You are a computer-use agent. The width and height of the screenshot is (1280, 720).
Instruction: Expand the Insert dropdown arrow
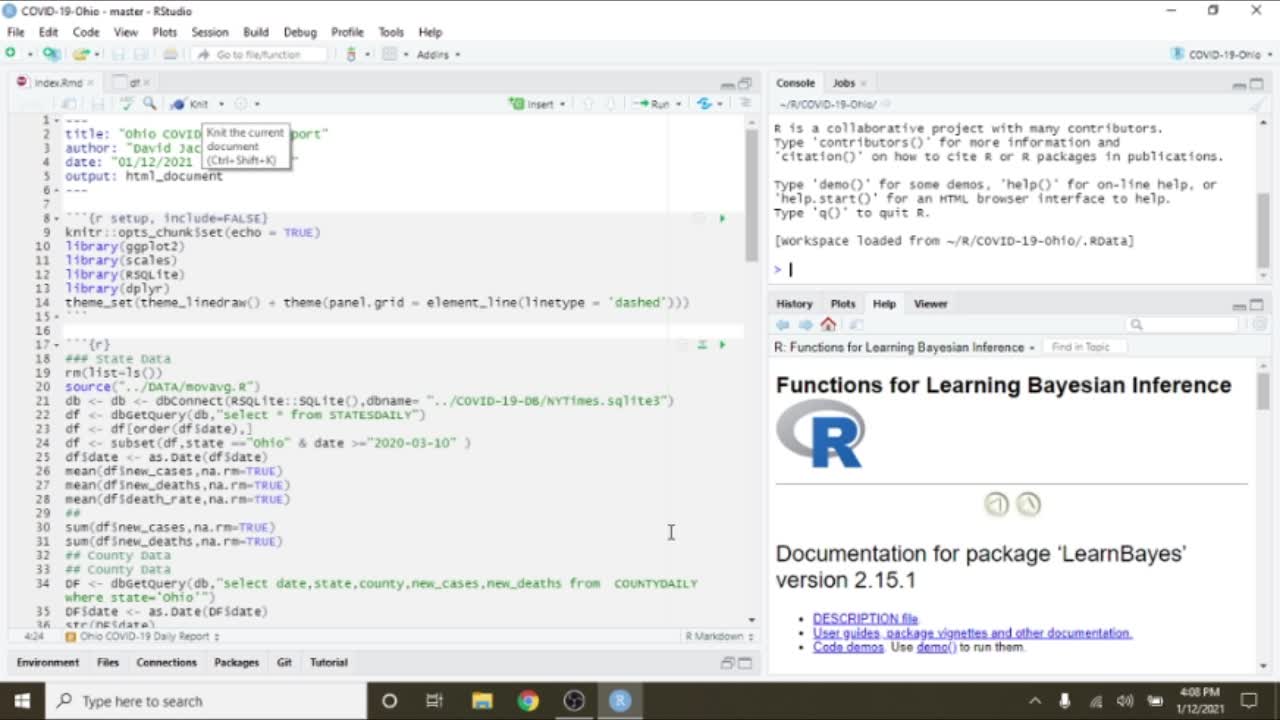562,104
